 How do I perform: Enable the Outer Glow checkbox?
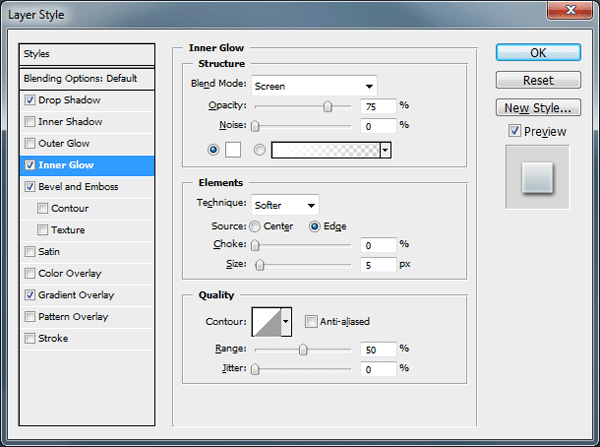pyautogui.click(x=30, y=144)
